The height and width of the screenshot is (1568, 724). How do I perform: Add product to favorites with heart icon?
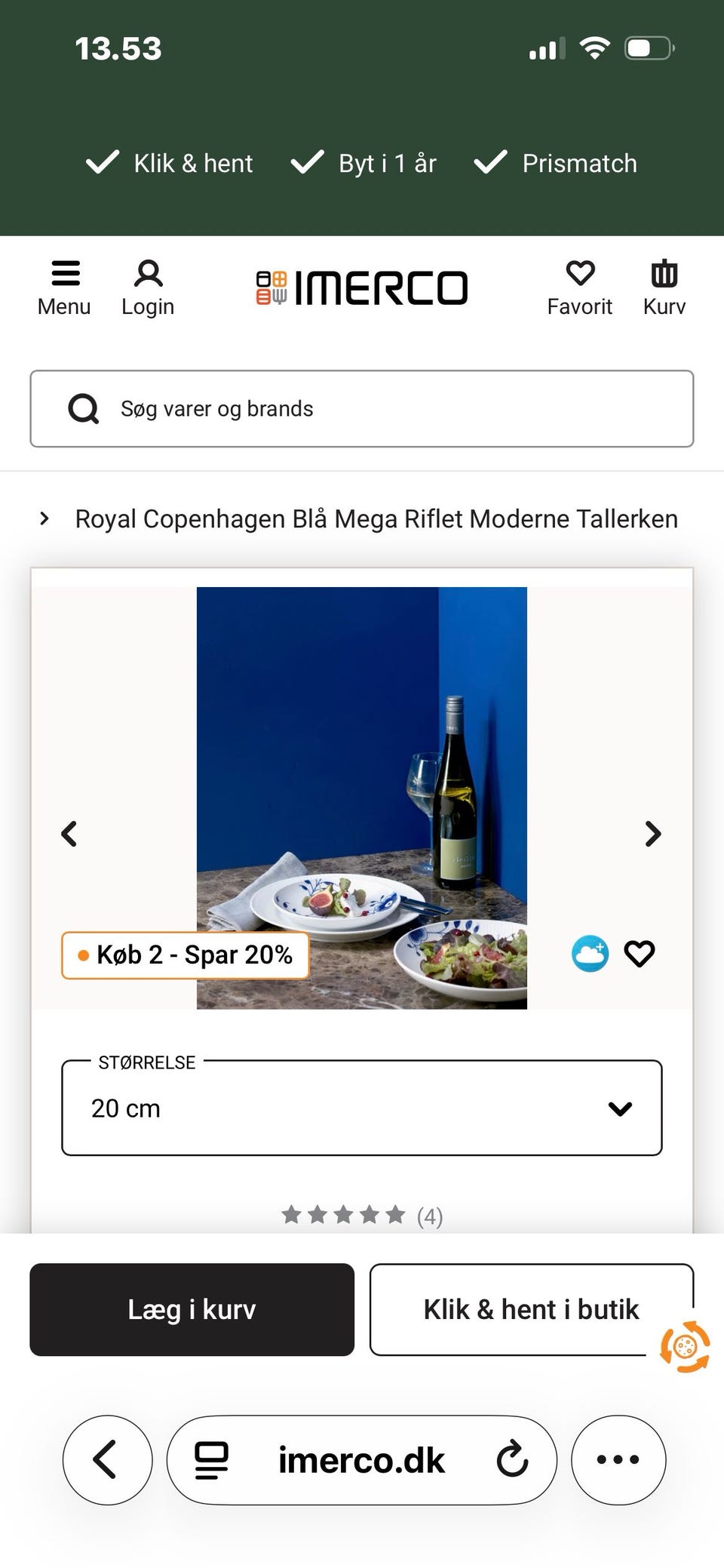coord(640,954)
